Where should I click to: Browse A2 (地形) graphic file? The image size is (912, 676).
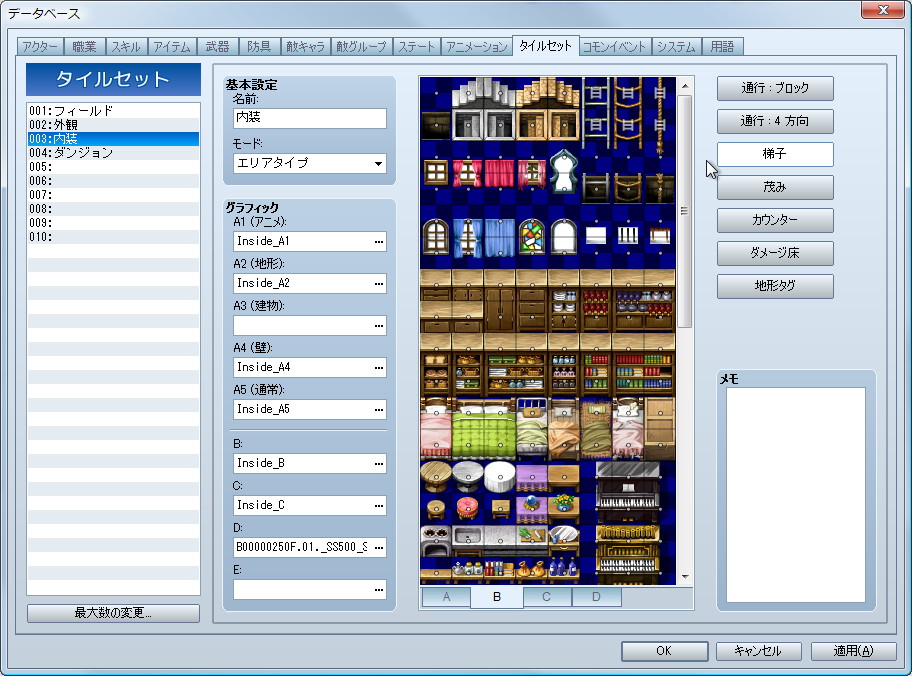click(379, 283)
